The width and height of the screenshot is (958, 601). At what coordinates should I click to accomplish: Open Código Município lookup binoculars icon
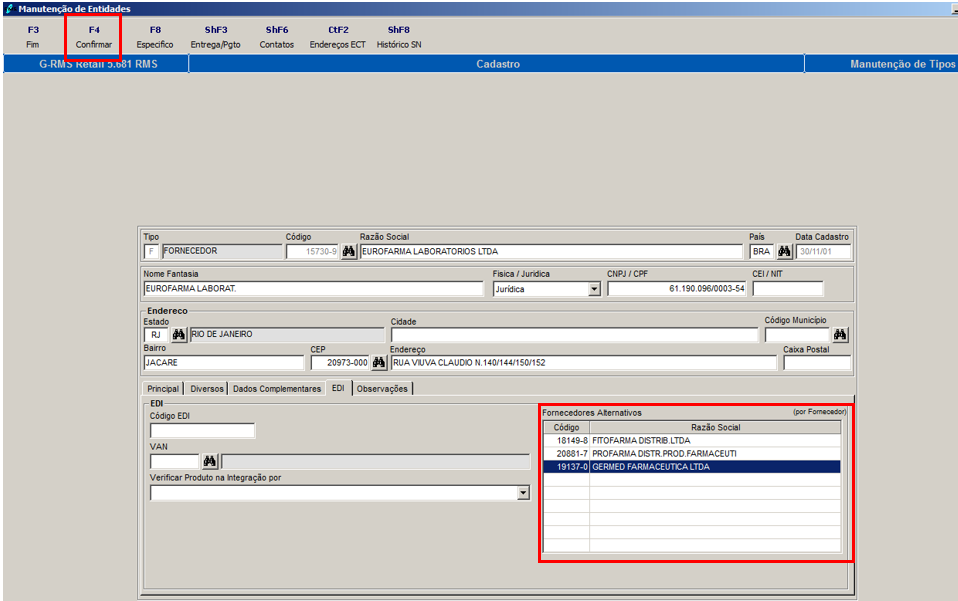coord(840,335)
